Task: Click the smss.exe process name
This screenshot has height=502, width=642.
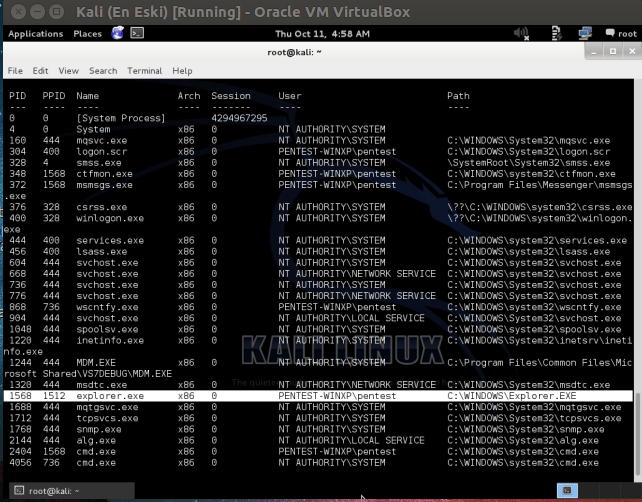Action: coord(99,163)
